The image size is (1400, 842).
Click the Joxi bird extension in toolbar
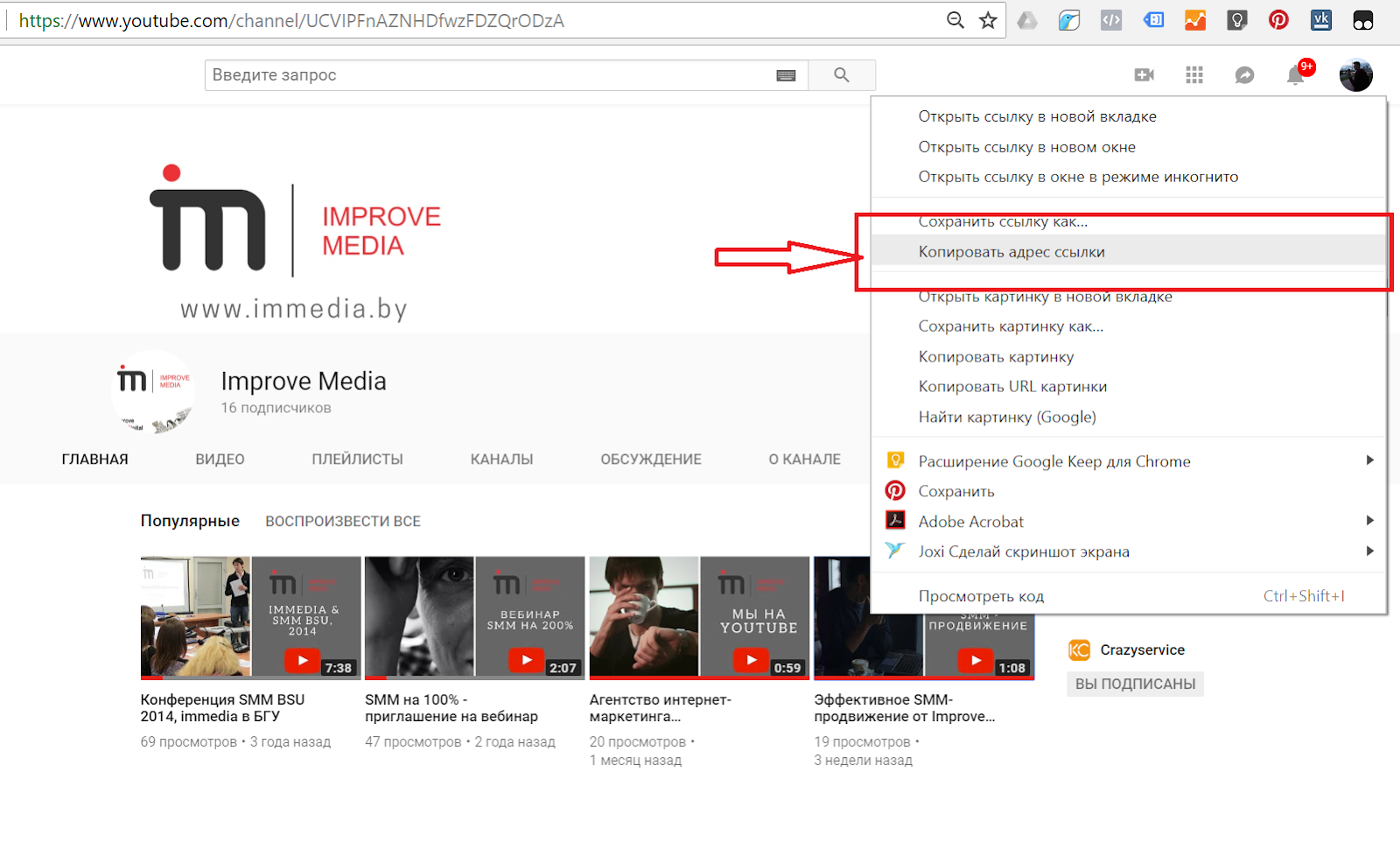(x=1068, y=20)
